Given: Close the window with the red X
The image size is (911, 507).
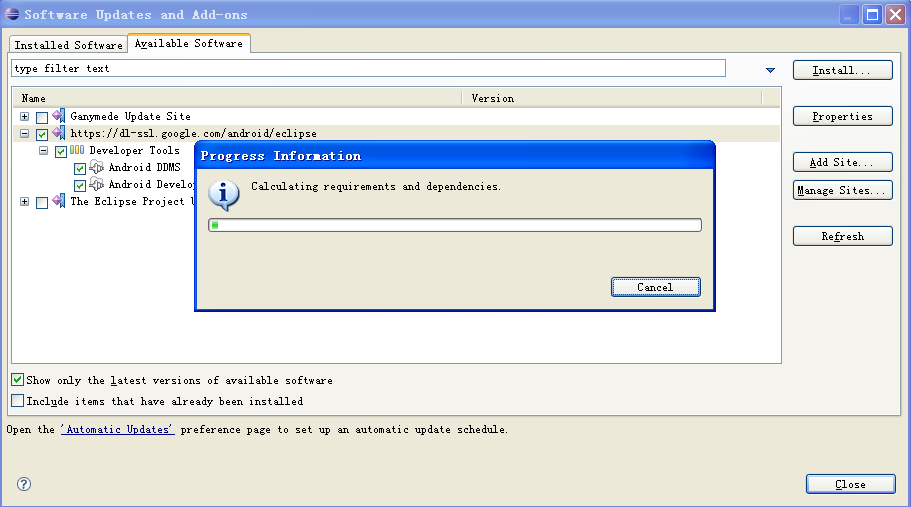Looking at the screenshot, I should [x=895, y=15].
